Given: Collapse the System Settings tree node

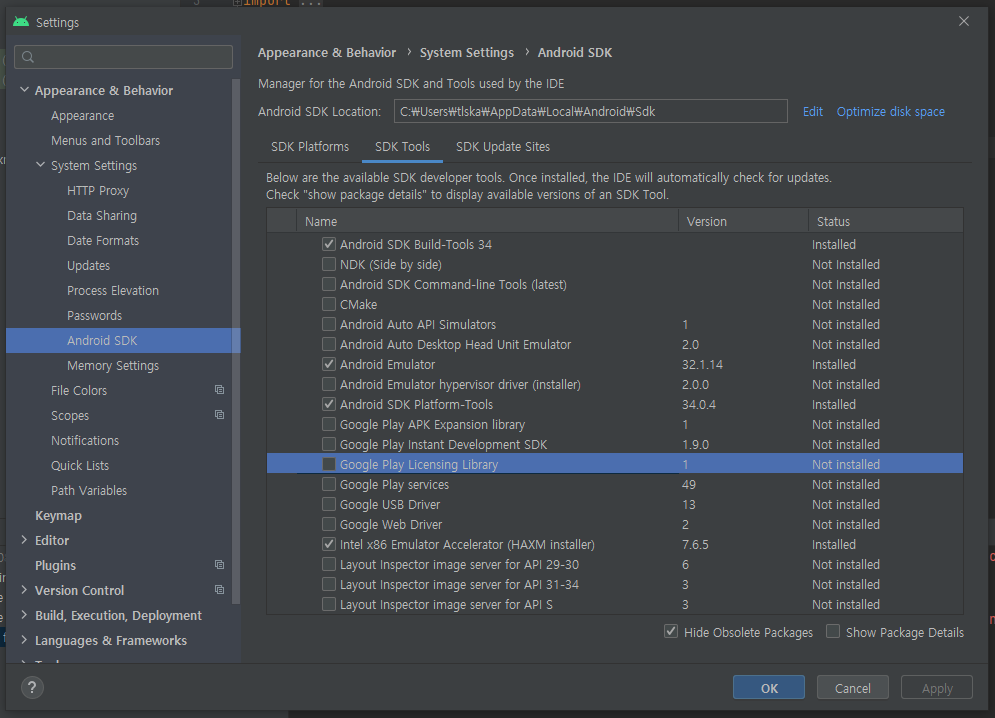Looking at the screenshot, I should pyautogui.click(x=41, y=165).
